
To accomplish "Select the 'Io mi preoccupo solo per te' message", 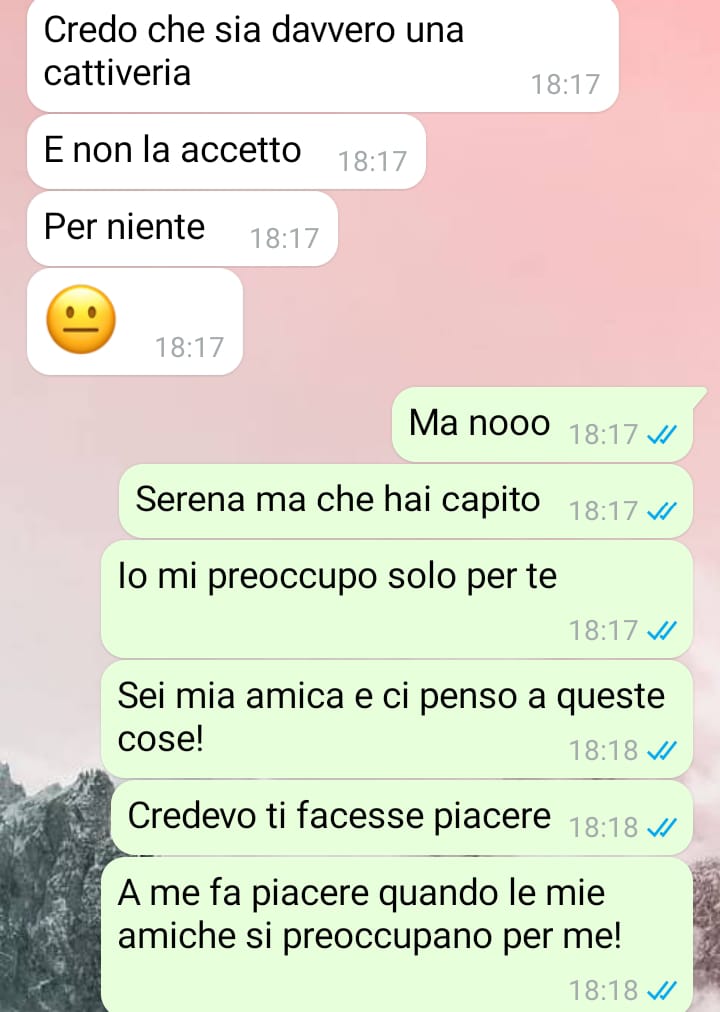I will 397,600.
